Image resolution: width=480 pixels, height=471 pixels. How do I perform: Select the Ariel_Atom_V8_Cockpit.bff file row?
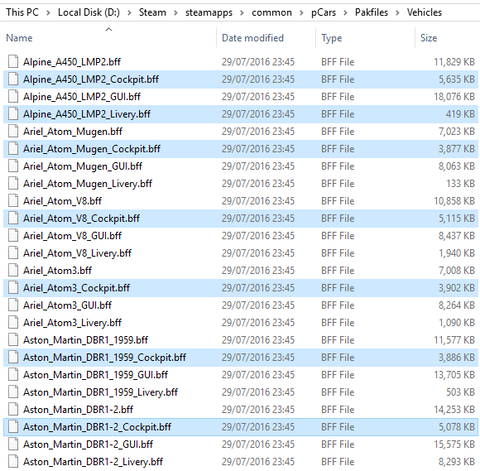[x=240, y=218]
